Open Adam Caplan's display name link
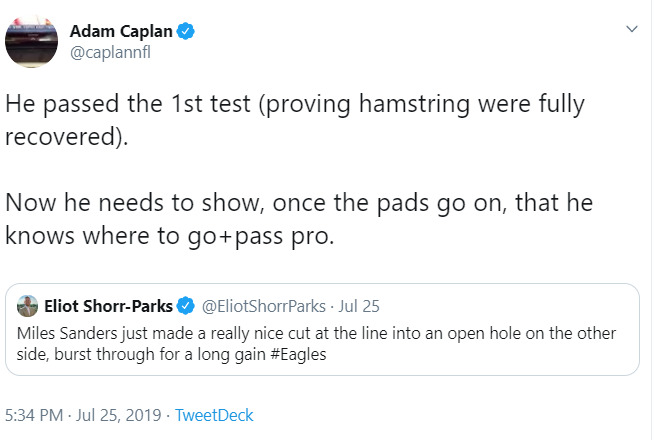Image resolution: width=659 pixels, height=440 pixels. (x=121, y=32)
